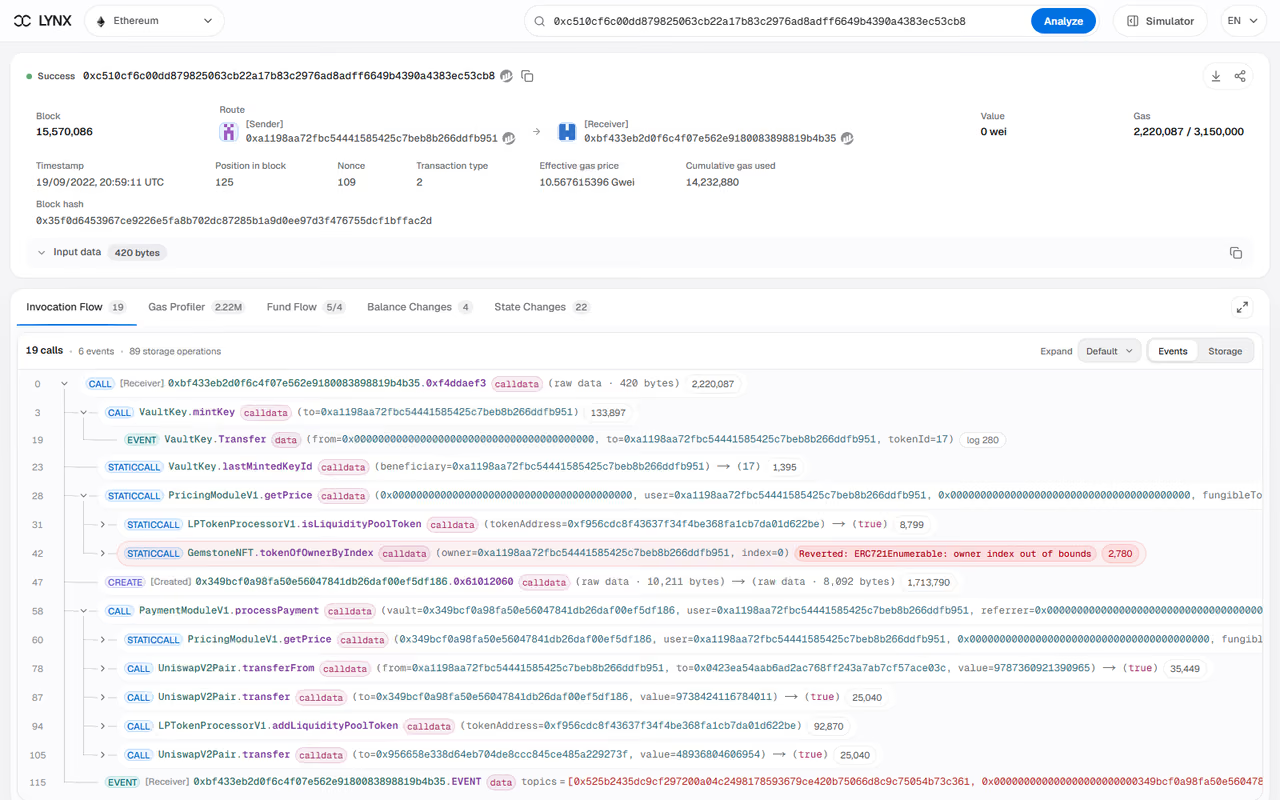Click the Analyze button

pyautogui.click(x=1063, y=21)
